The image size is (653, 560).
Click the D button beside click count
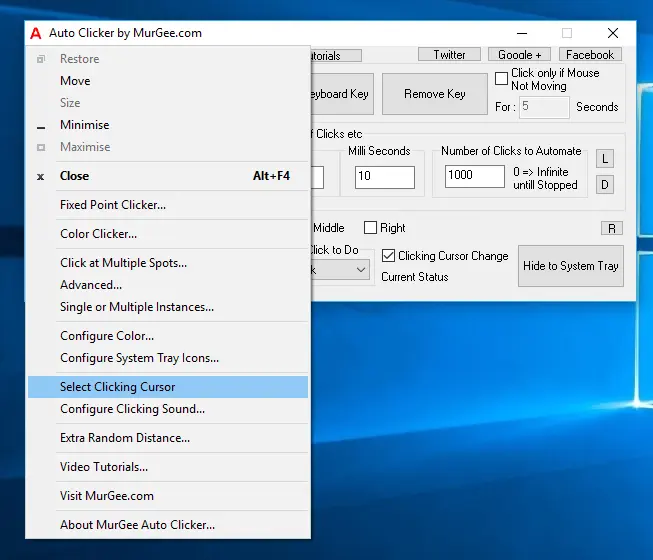click(605, 184)
